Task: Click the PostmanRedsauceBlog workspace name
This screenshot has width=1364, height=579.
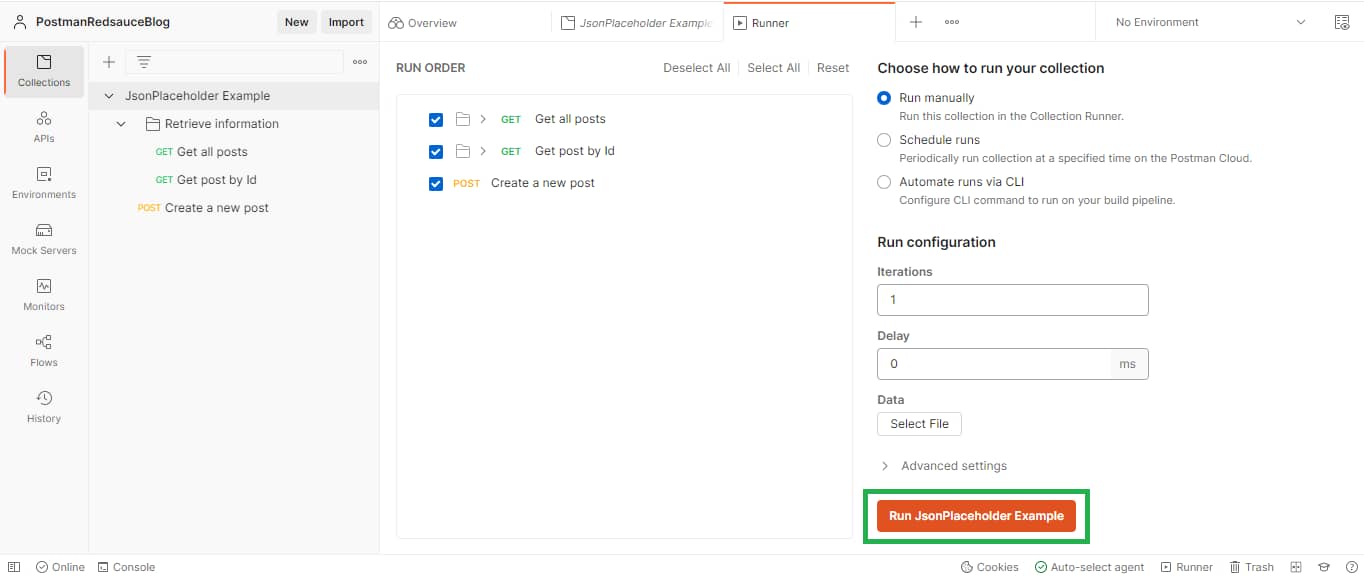Action: pyautogui.click(x=103, y=22)
